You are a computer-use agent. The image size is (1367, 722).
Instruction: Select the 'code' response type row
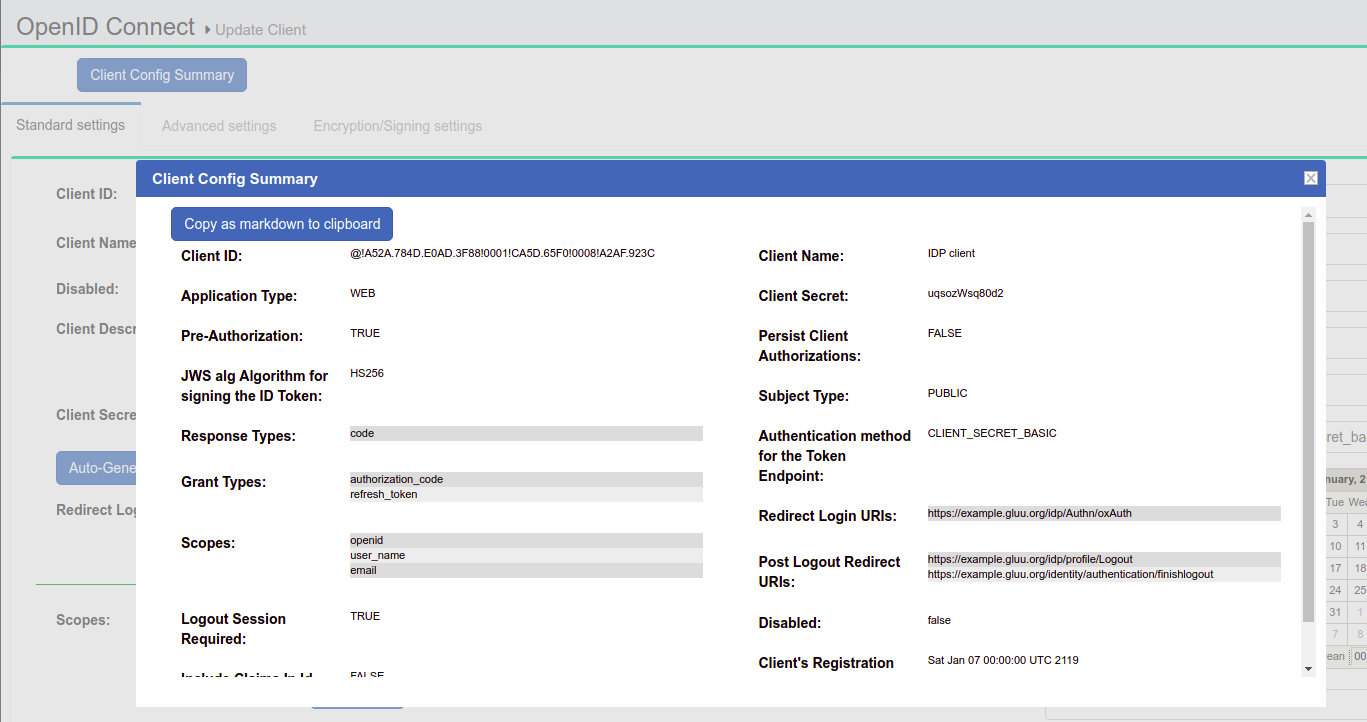[x=526, y=434]
